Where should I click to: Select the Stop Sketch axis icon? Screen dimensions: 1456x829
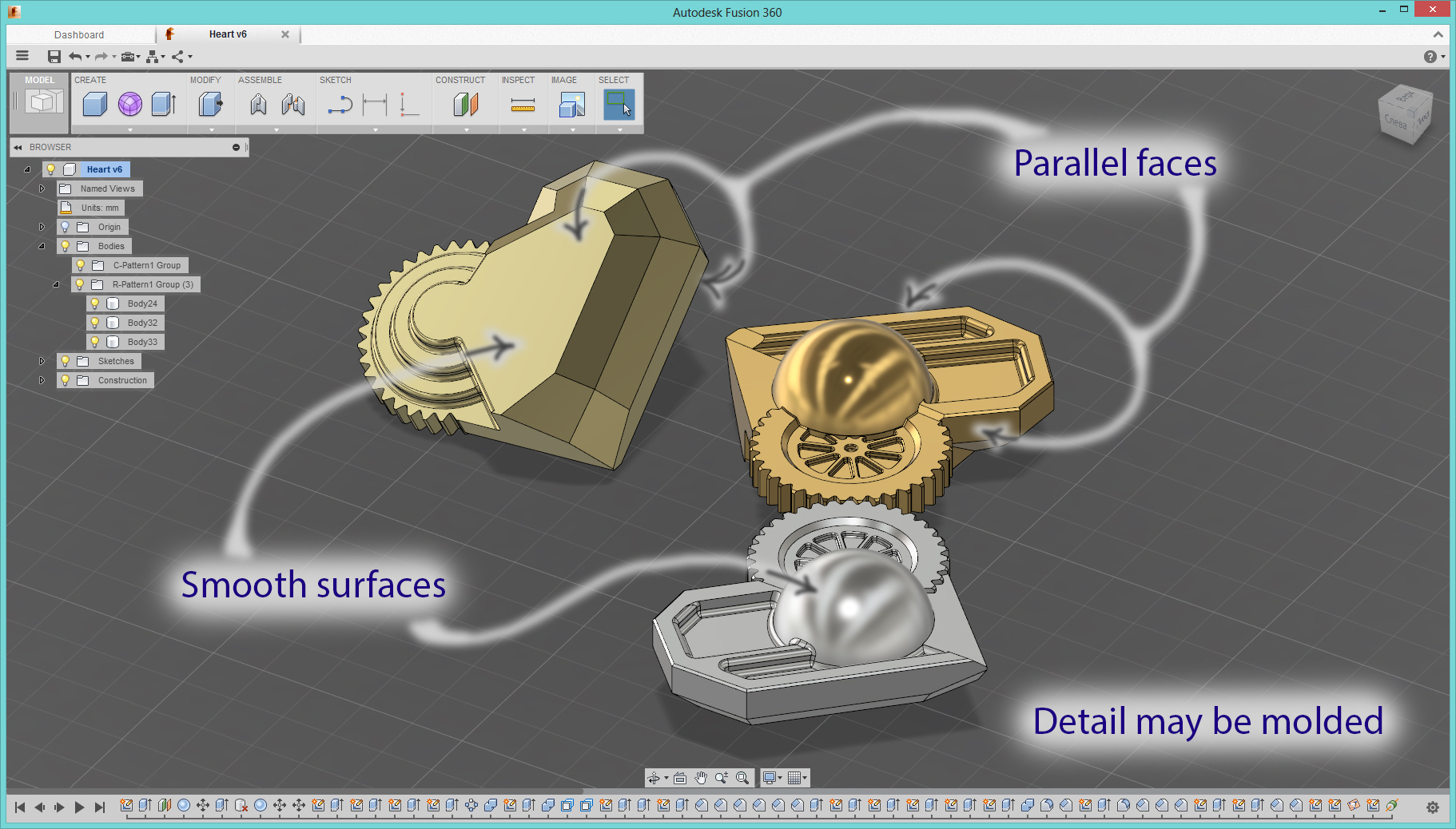coord(408,104)
